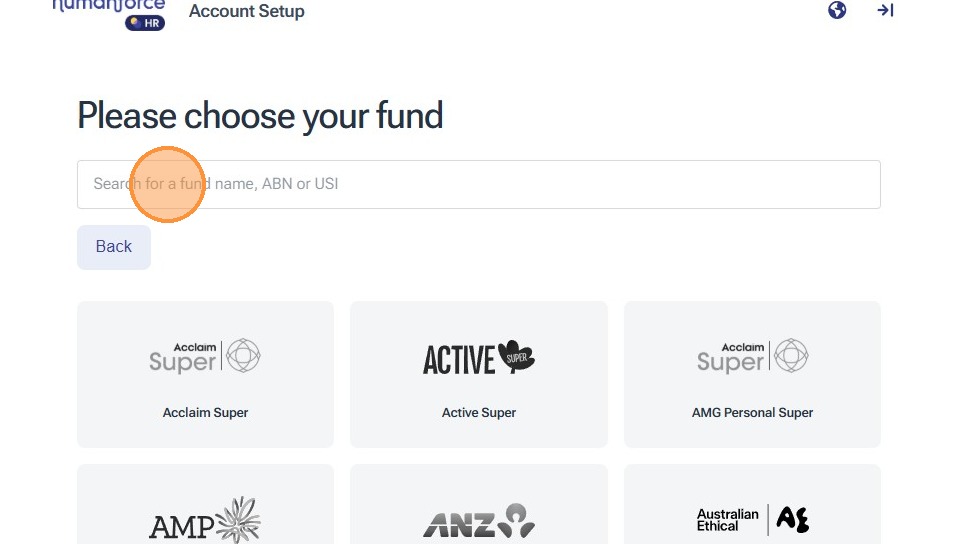This screenshot has height=544, width=972.
Task: Click the "Active Super" fund name label
Action: click(x=478, y=412)
